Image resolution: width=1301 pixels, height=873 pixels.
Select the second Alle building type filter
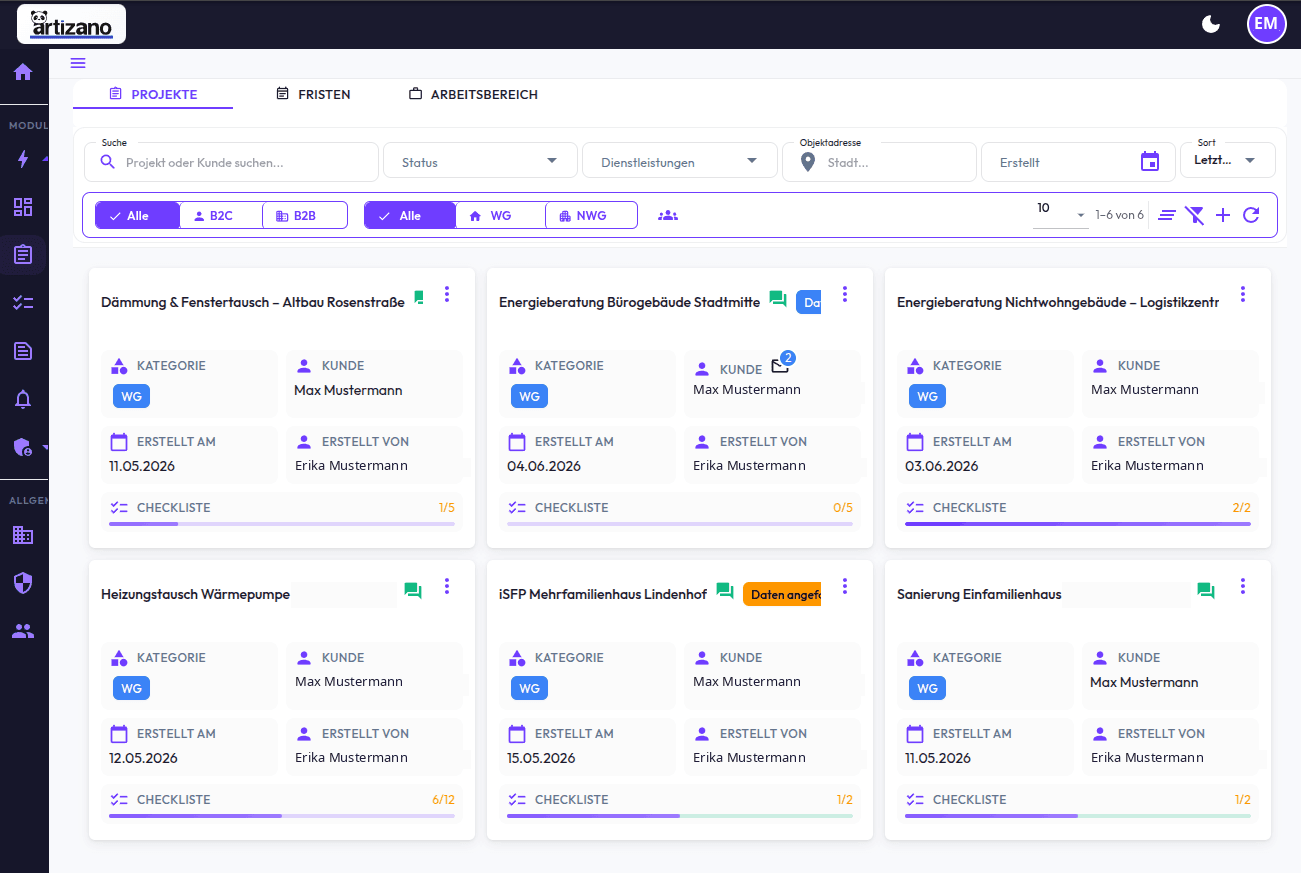(x=410, y=215)
